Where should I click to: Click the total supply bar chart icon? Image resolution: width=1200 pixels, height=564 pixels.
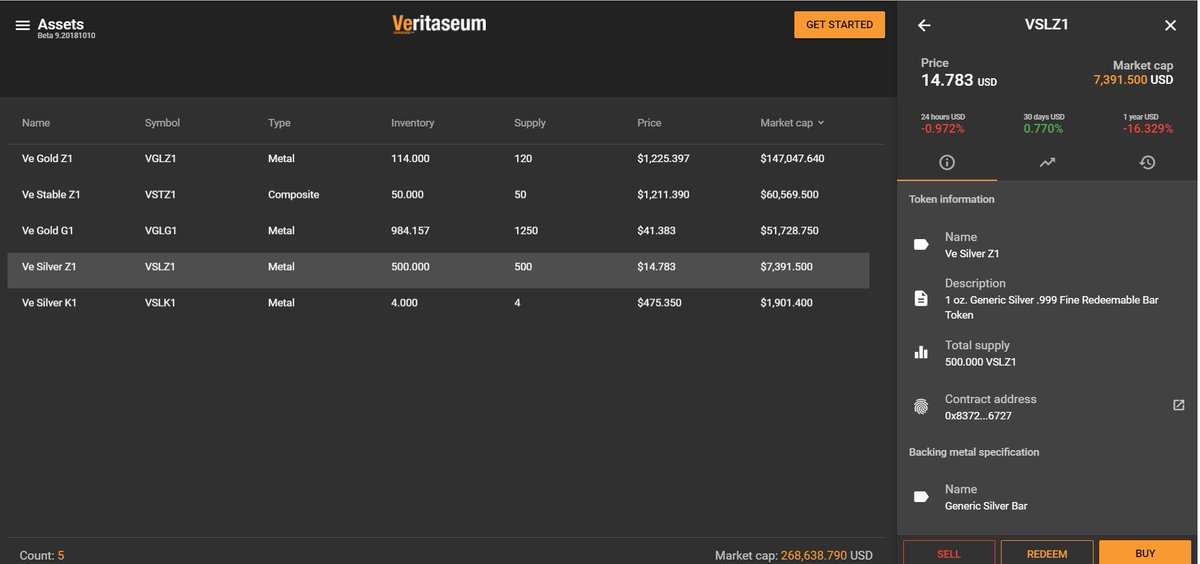(x=921, y=352)
